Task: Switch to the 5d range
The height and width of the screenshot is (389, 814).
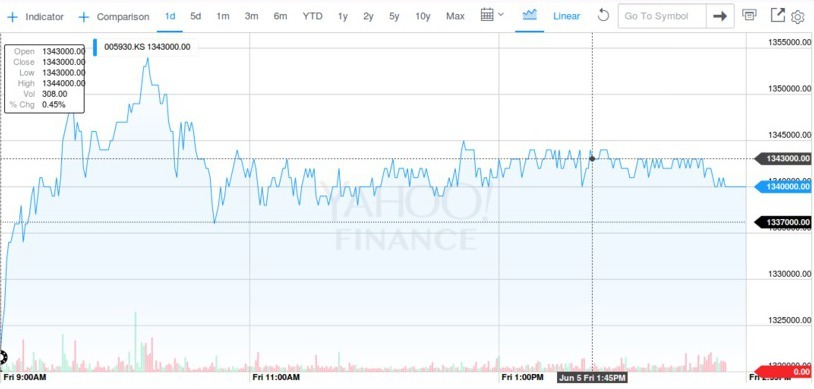Action: 195,16
